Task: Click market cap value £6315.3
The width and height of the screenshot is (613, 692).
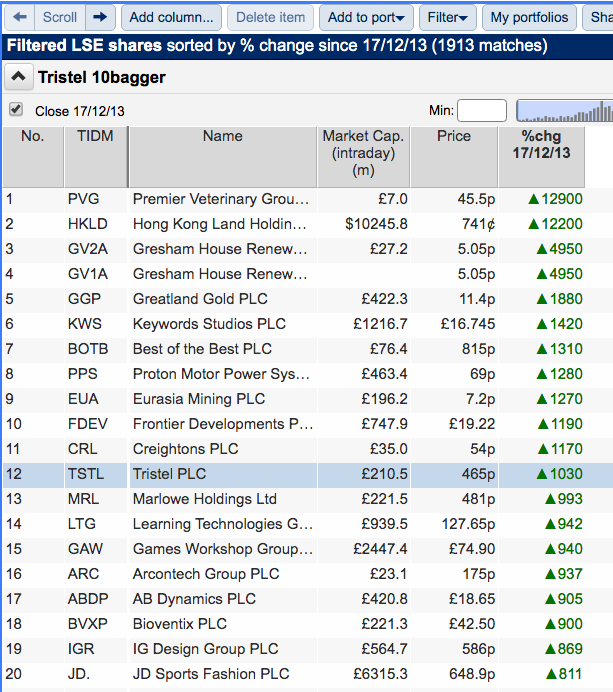Action: [380, 674]
